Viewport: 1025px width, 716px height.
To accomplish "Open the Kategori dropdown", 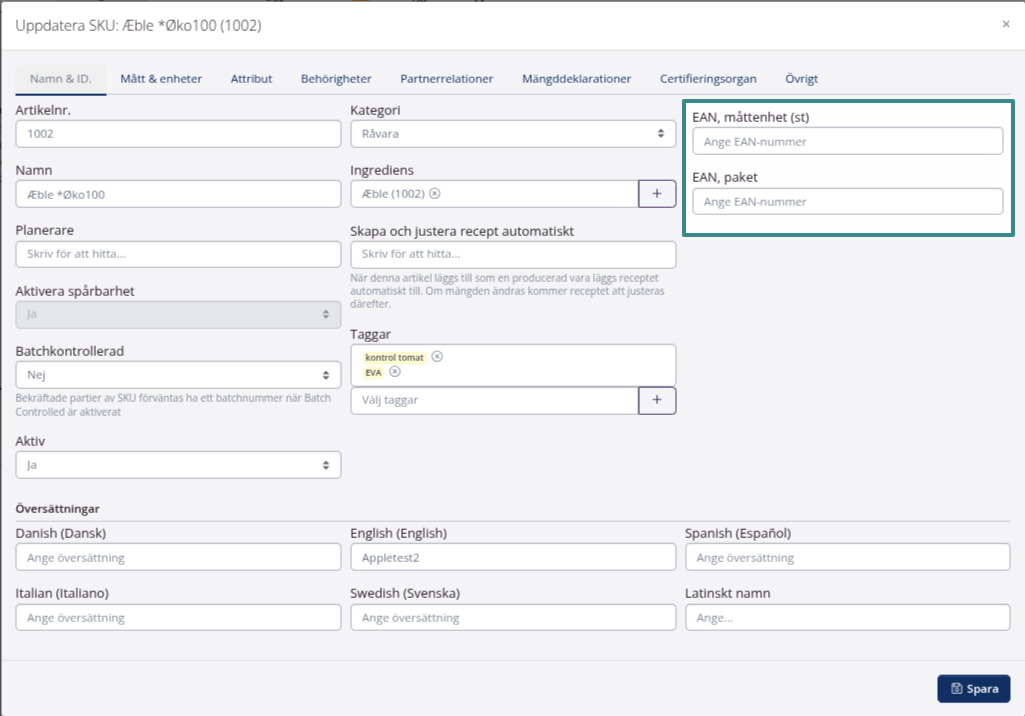I will pyautogui.click(x=513, y=133).
